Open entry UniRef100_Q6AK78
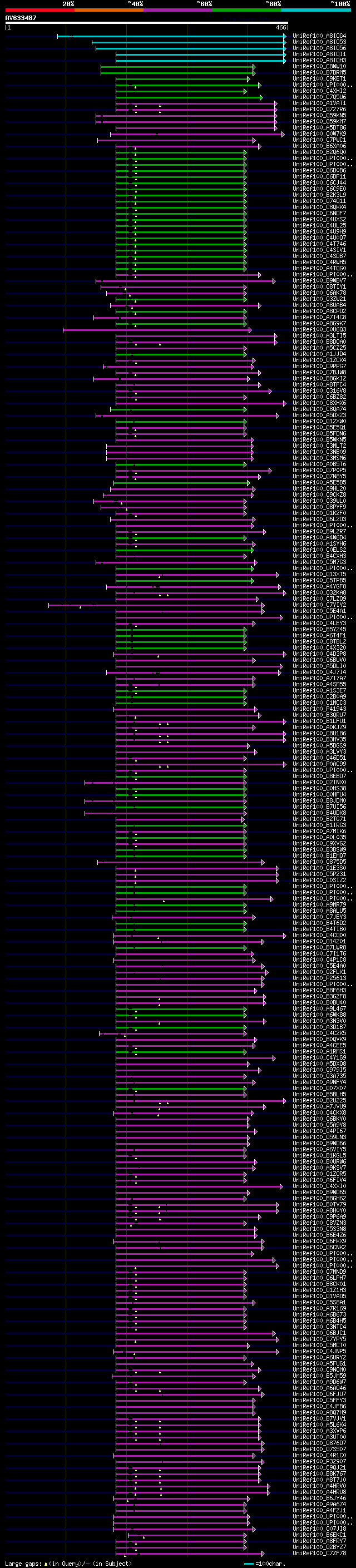 pos(319,293)
